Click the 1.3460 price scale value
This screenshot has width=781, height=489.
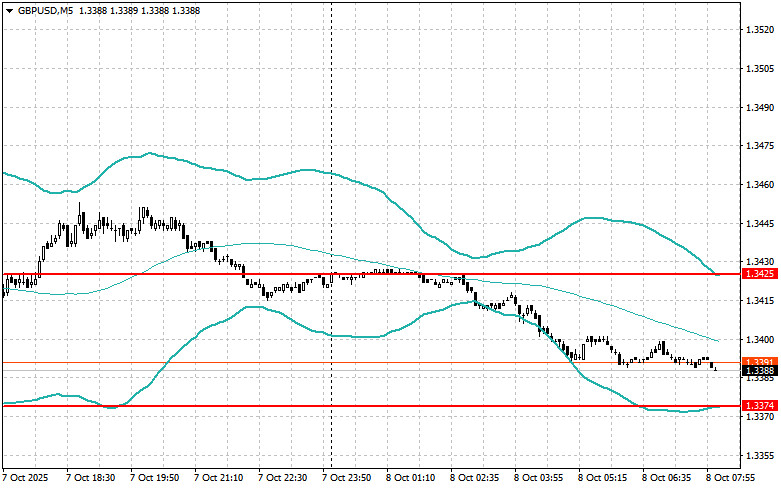(x=760, y=185)
